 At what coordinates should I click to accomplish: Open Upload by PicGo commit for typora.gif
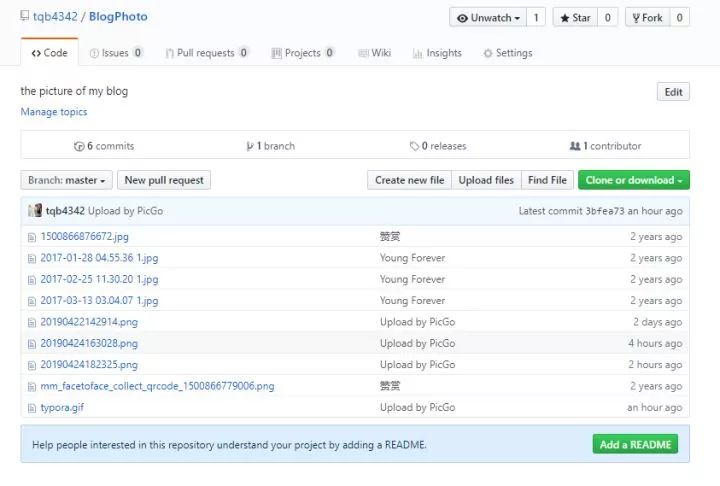tap(417, 407)
